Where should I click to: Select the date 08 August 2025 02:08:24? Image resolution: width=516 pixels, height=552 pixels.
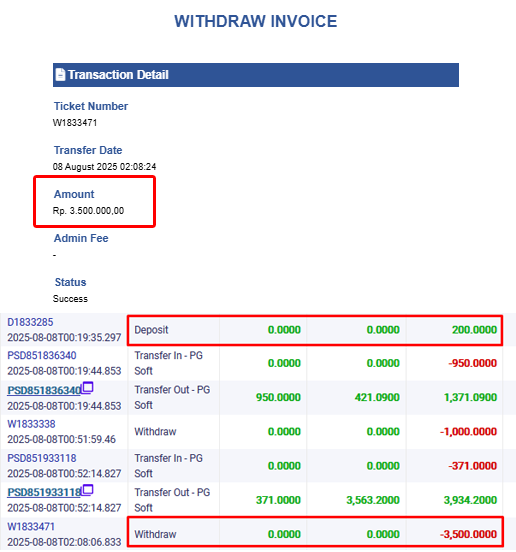(x=105, y=167)
